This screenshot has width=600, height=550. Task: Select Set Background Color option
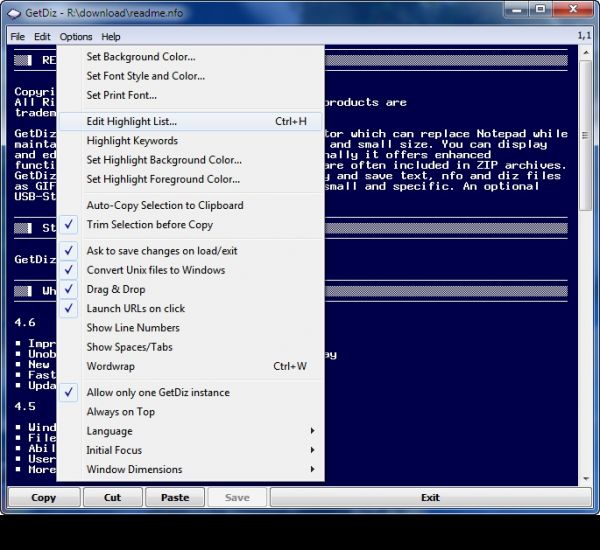(x=141, y=57)
